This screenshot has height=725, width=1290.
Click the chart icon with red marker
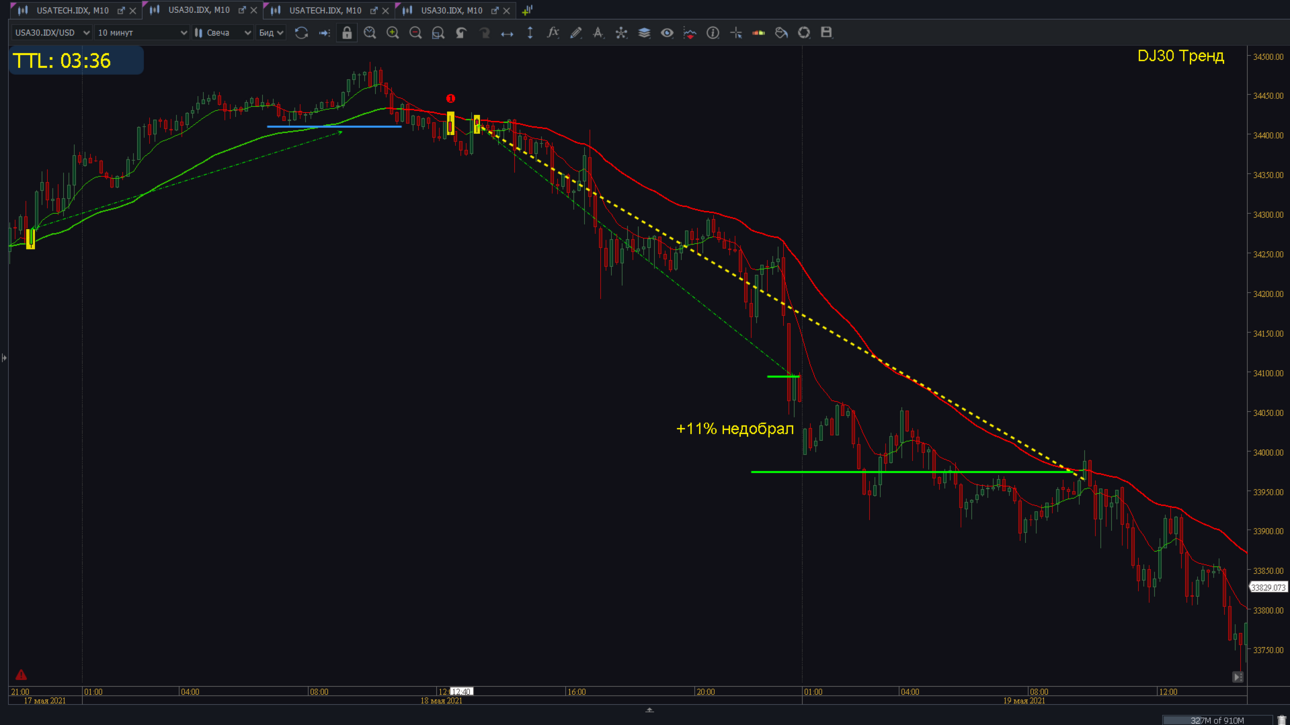click(x=690, y=33)
